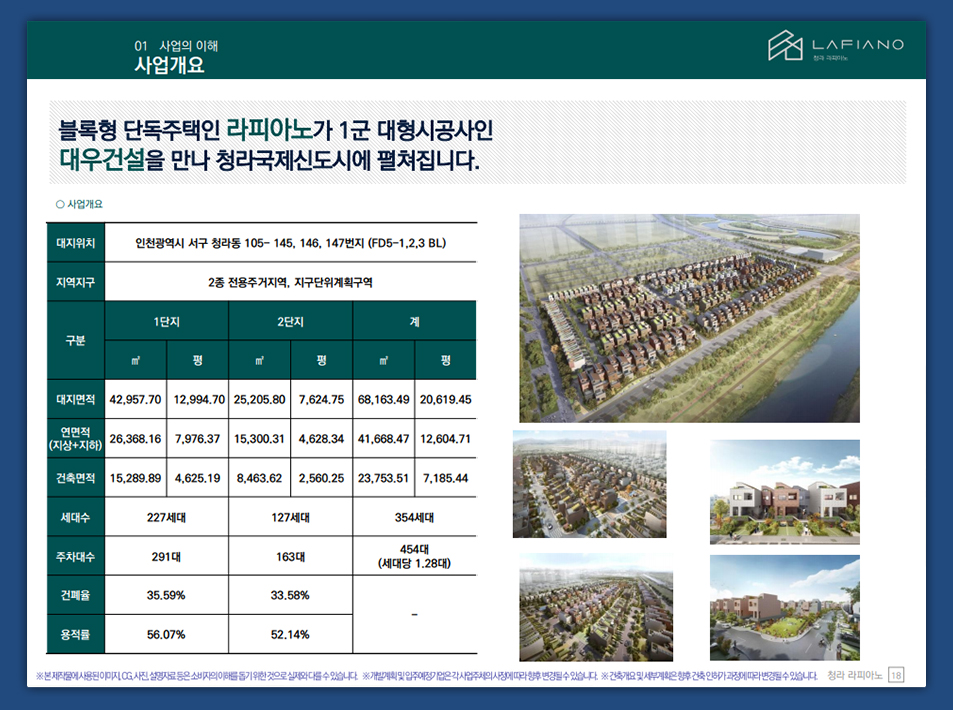Click the value 7,976.37

[198, 439]
